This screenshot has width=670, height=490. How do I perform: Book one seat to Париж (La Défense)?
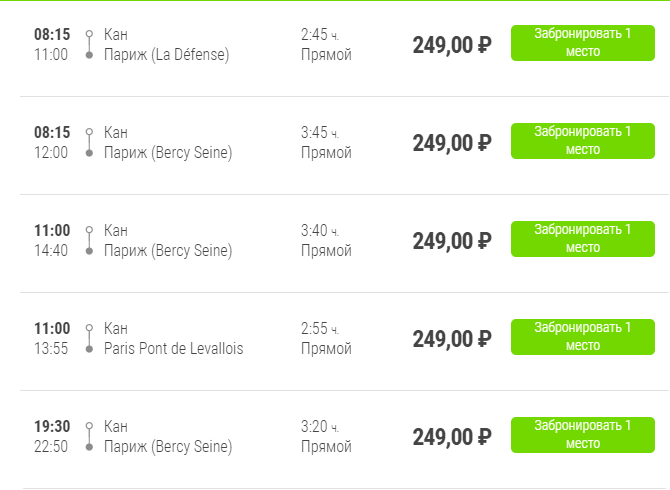[x=582, y=43]
